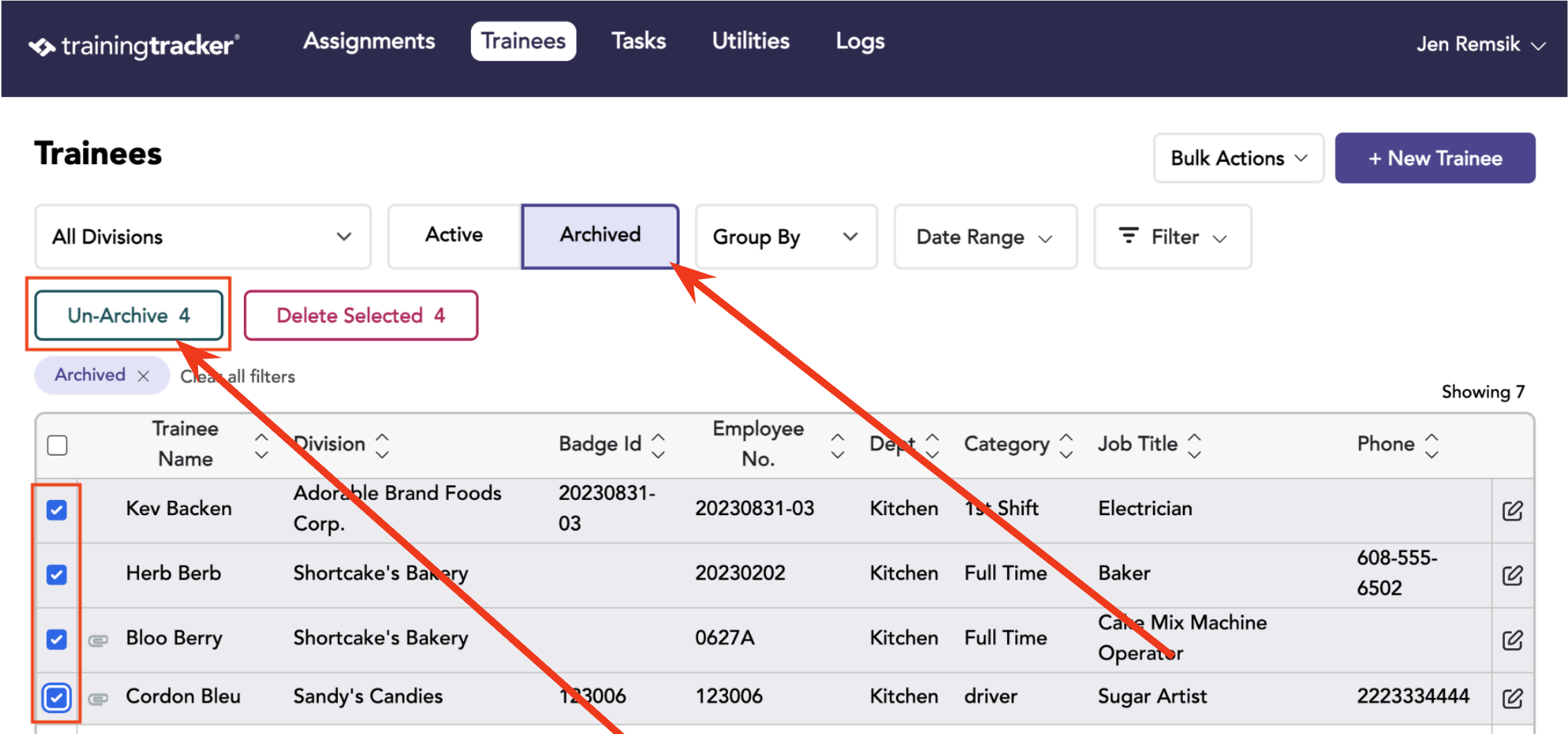Click the Kev Backen trainee name
Viewport: 1568px width, 734px height.
pos(179,509)
